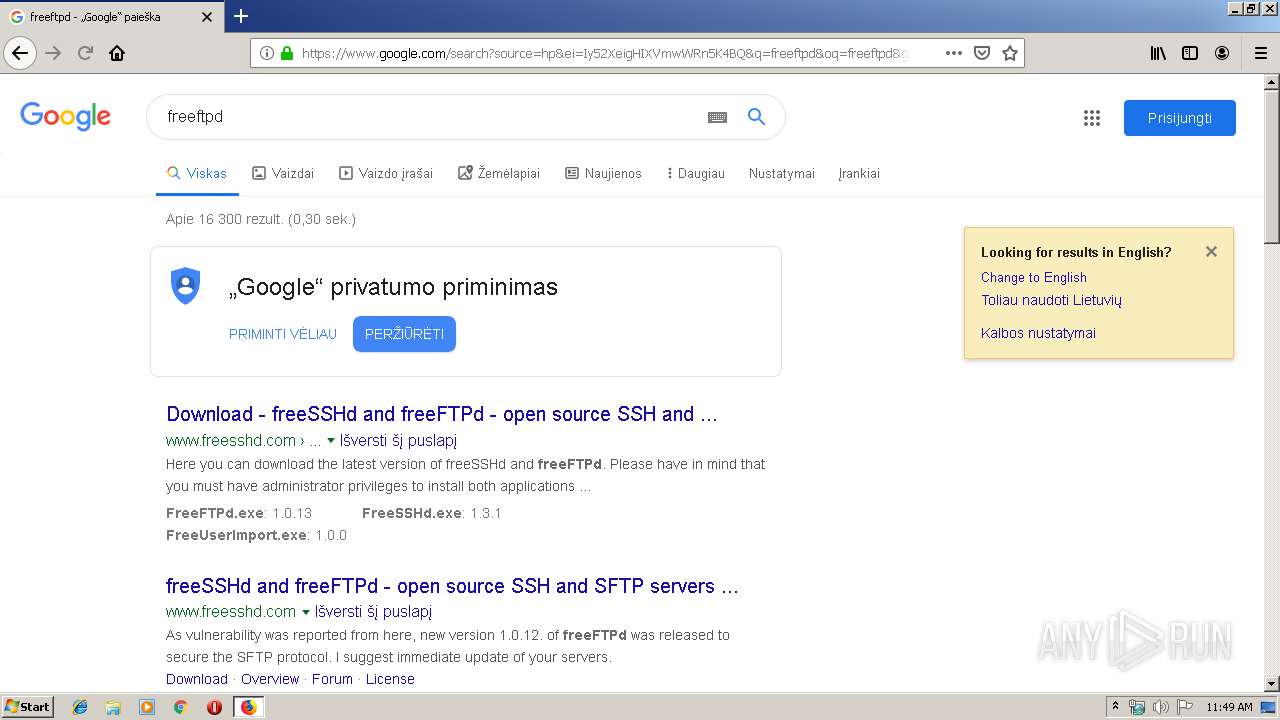Open the Firefox account menu
The width and height of the screenshot is (1280, 720).
coord(1222,53)
